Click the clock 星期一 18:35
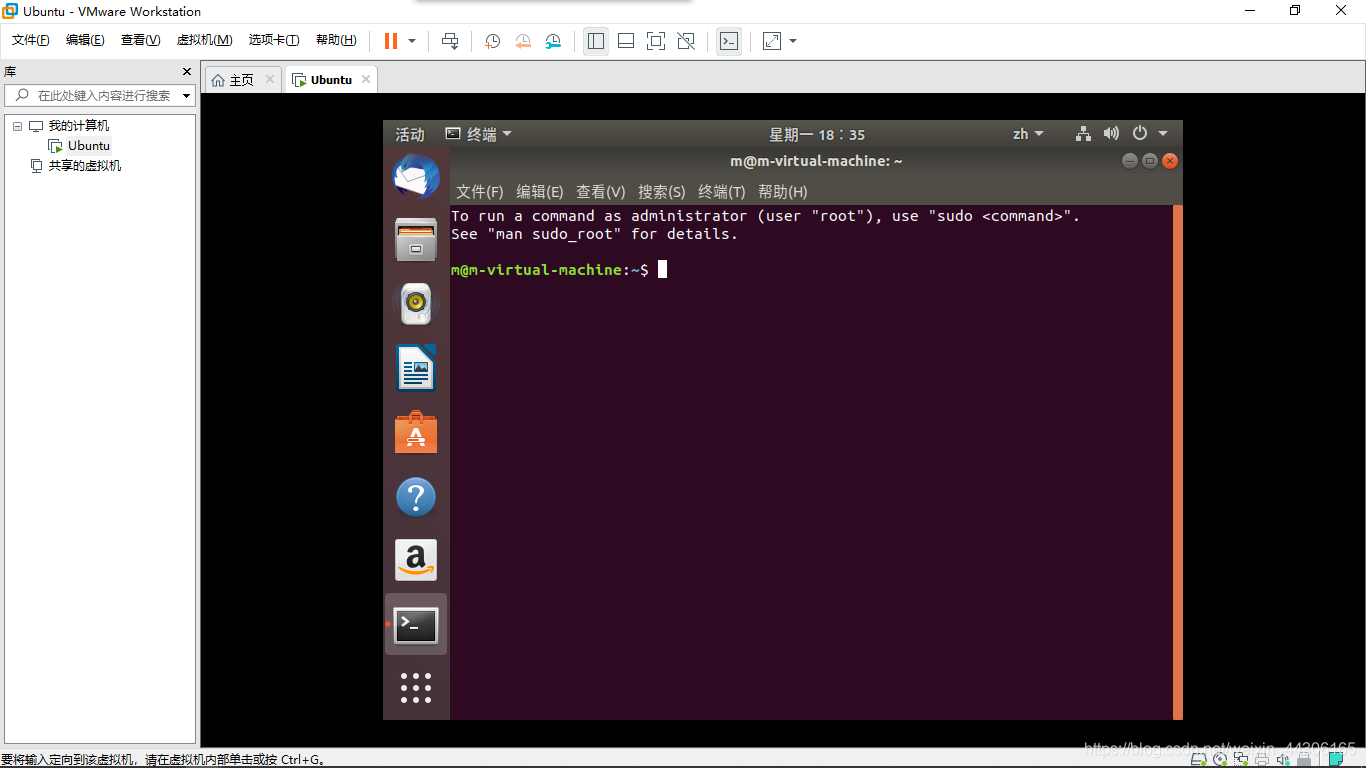The height and width of the screenshot is (768, 1366). coord(817,134)
